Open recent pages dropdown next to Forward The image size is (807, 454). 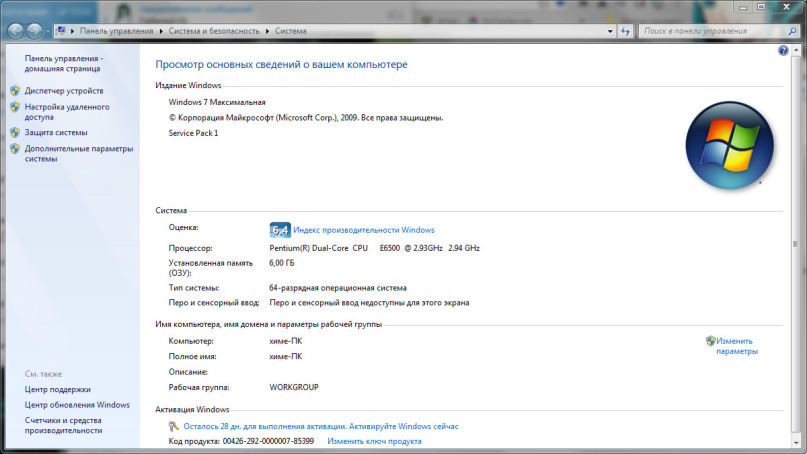pos(48,31)
